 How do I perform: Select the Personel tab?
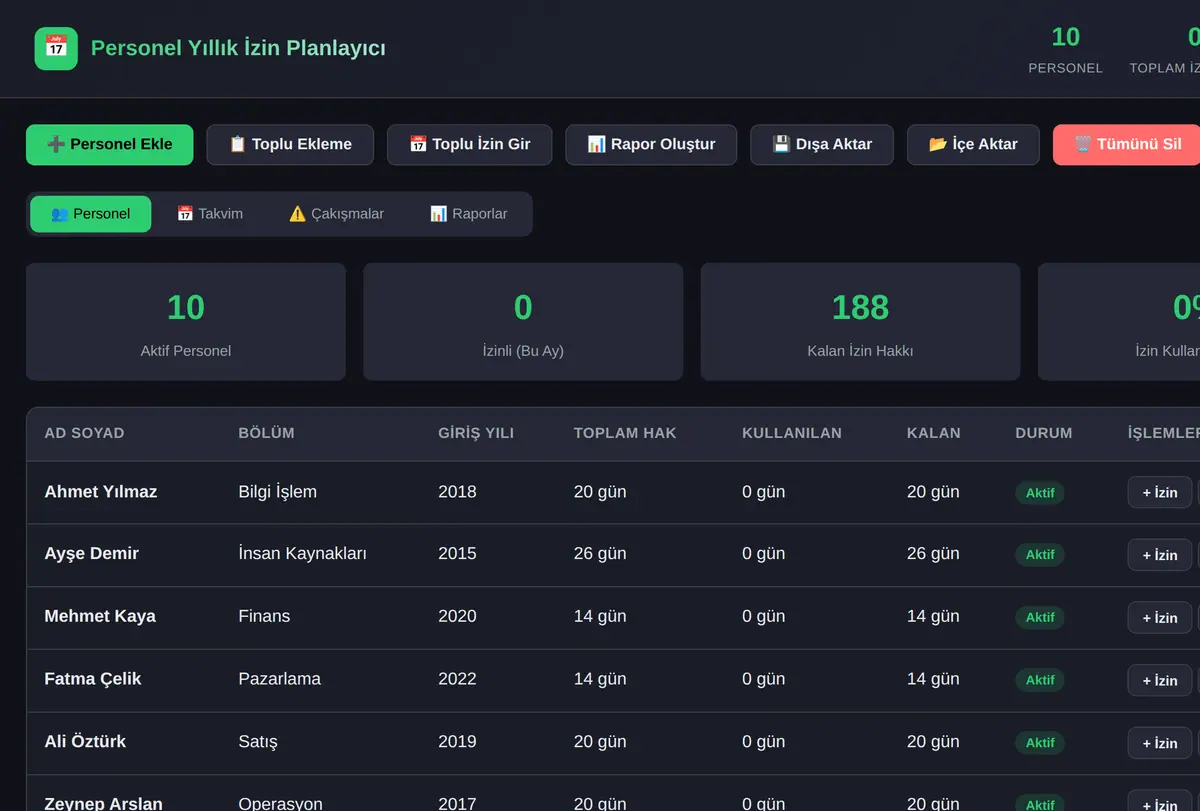(x=91, y=214)
